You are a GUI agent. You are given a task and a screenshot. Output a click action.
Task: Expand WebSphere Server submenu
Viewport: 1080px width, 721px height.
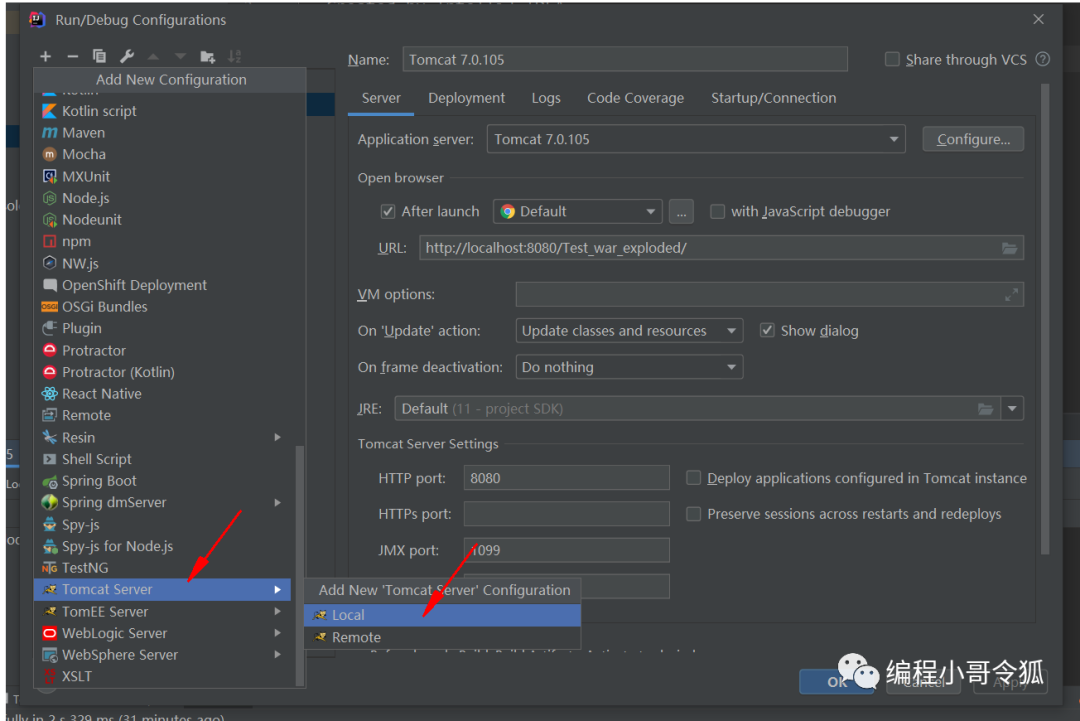277,655
